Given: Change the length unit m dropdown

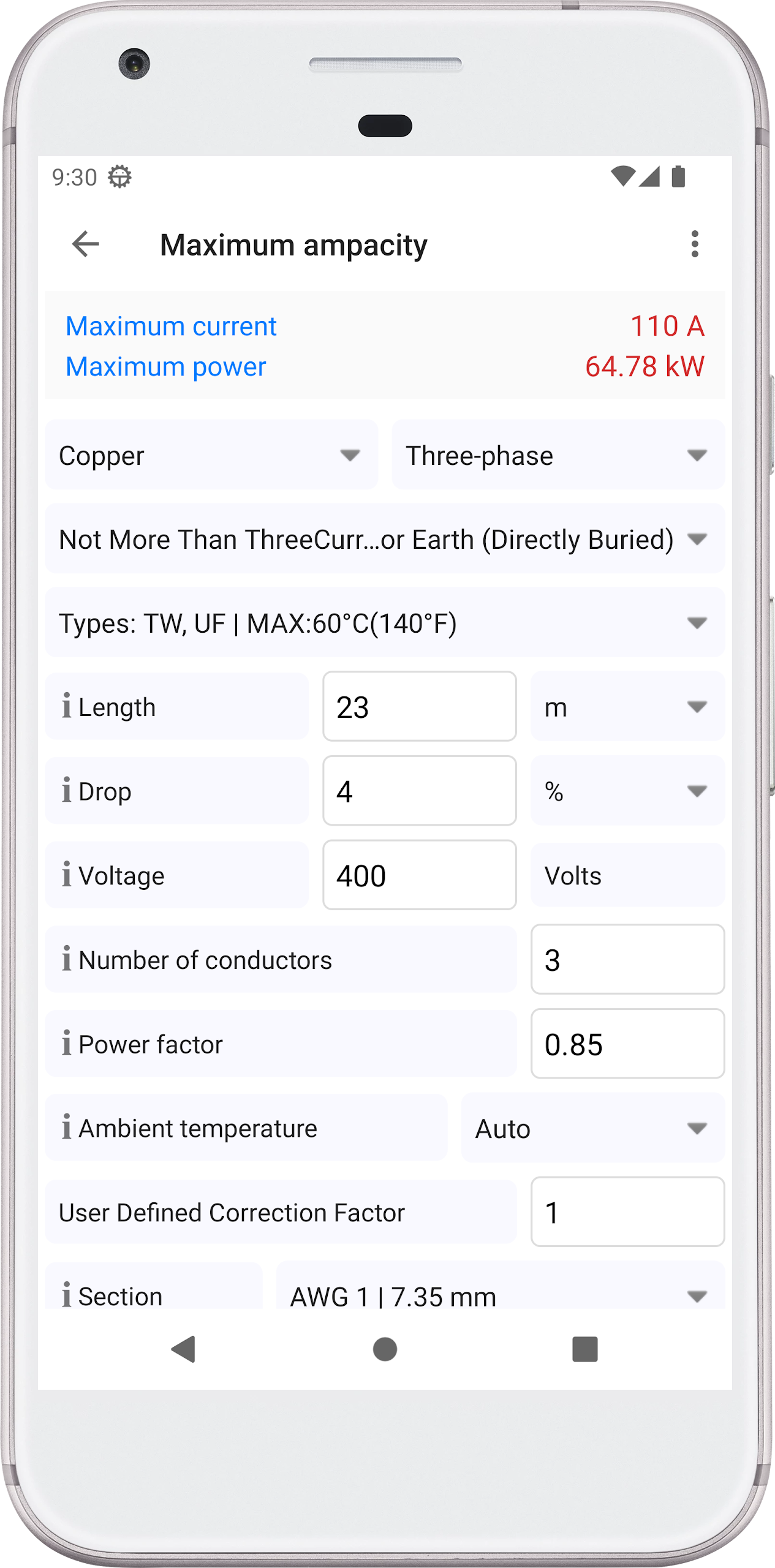Looking at the screenshot, I should [627, 706].
